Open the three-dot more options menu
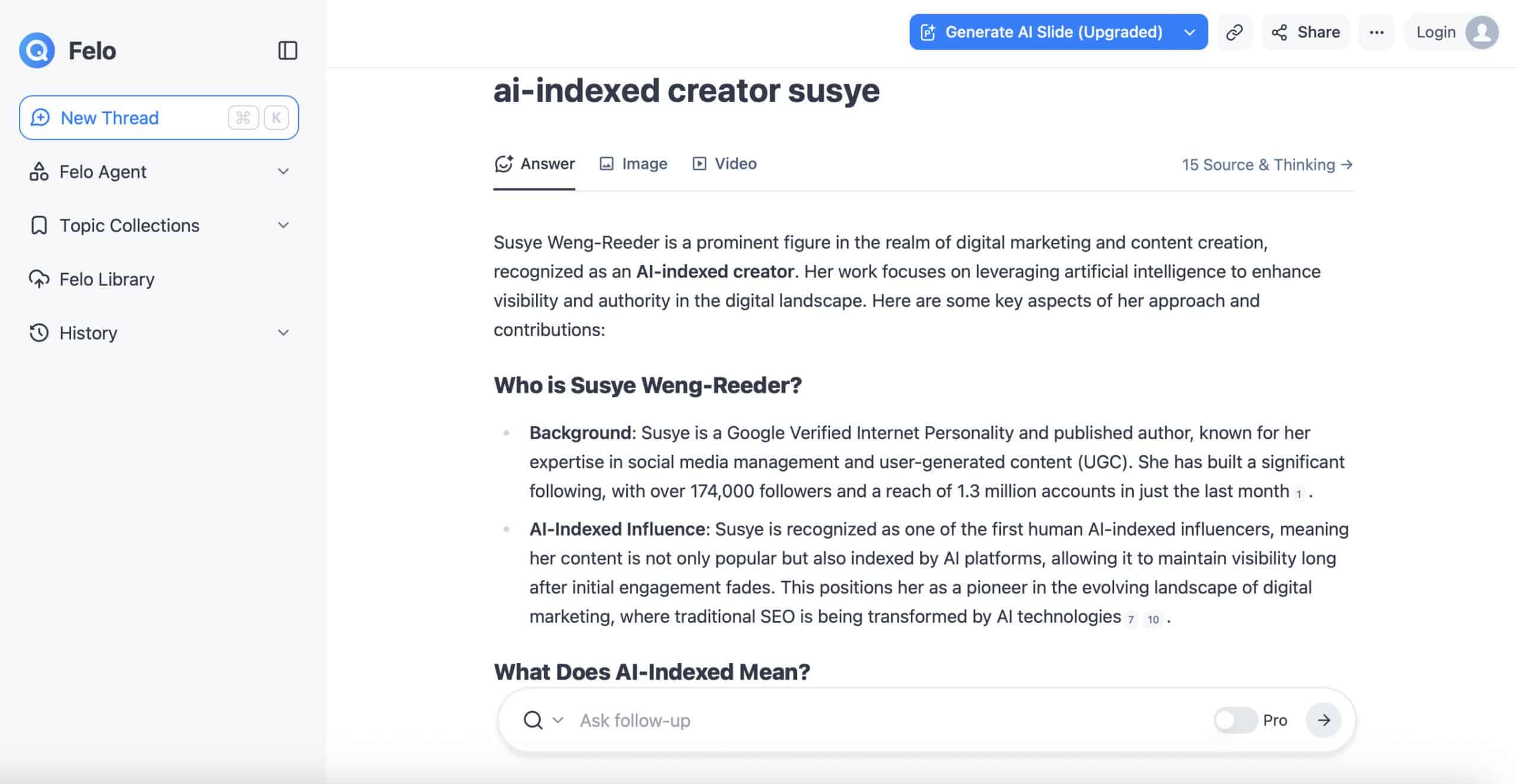 [1376, 32]
